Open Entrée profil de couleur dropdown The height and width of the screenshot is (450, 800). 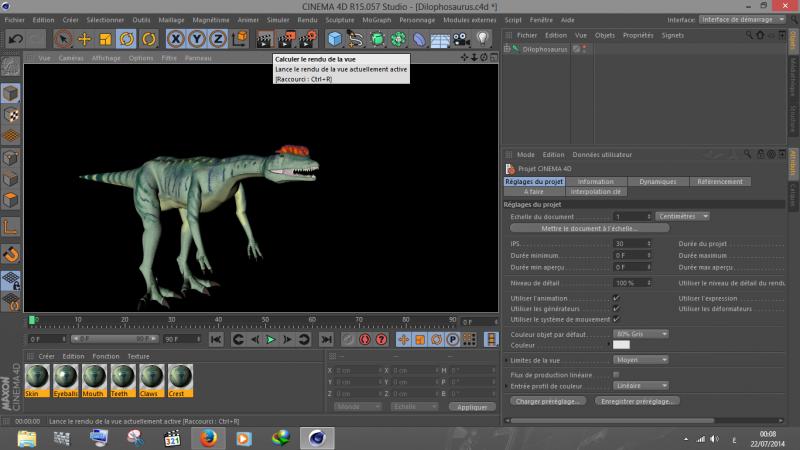point(641,386)
